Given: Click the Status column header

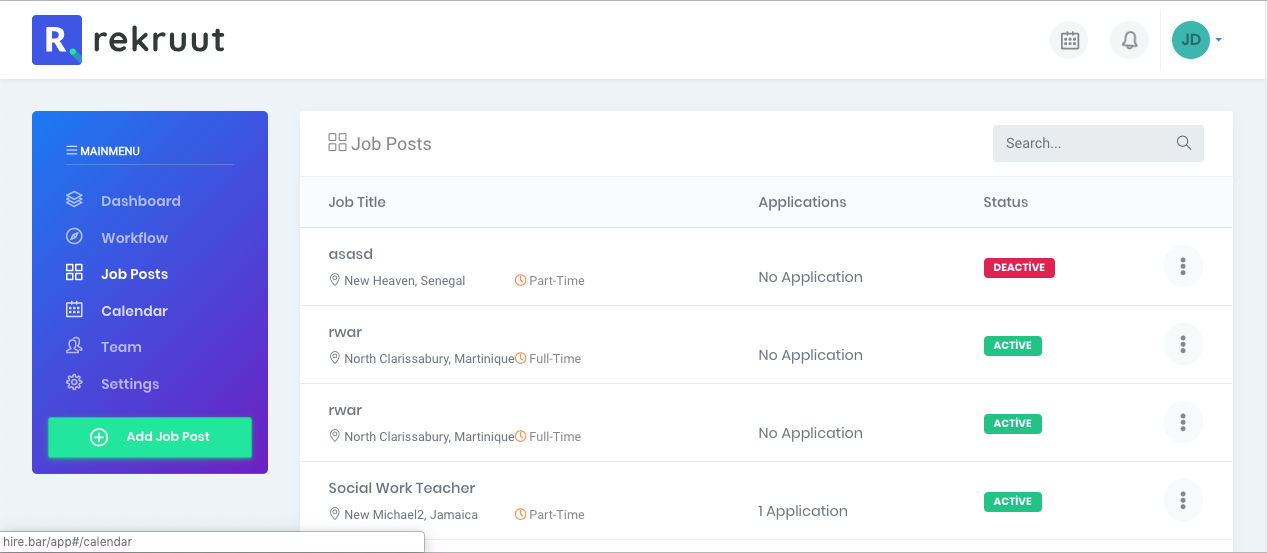Looking at the screenshot, I should 1005,202.
